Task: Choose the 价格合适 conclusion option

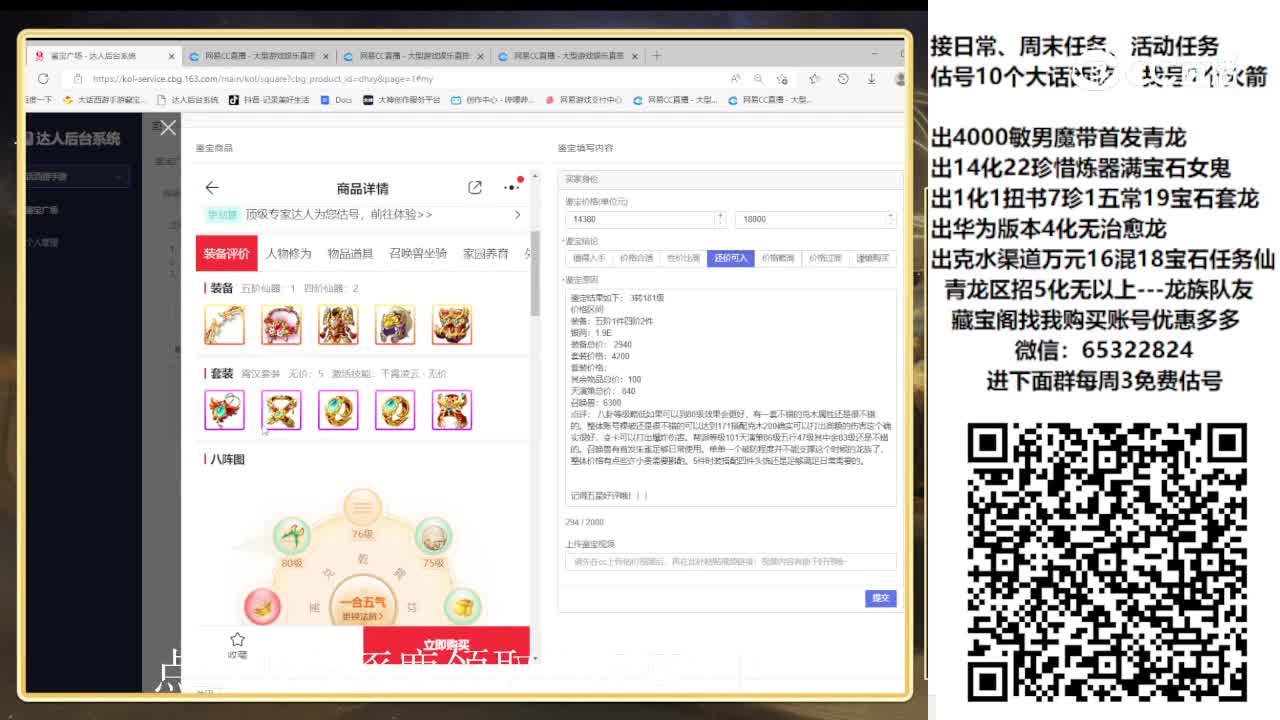Action: (636, 258)
